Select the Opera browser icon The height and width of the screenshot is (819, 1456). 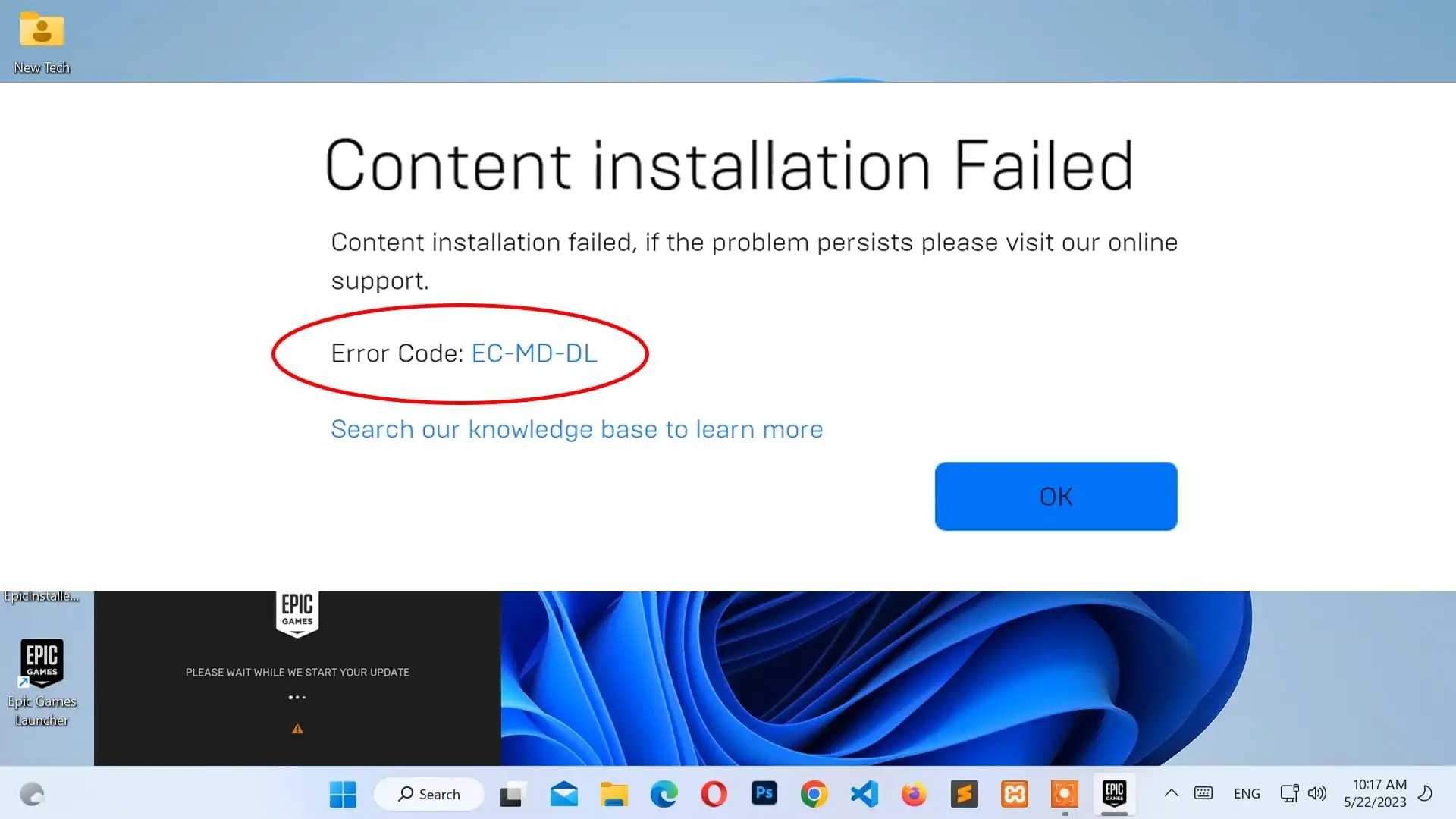coord(713,794)
